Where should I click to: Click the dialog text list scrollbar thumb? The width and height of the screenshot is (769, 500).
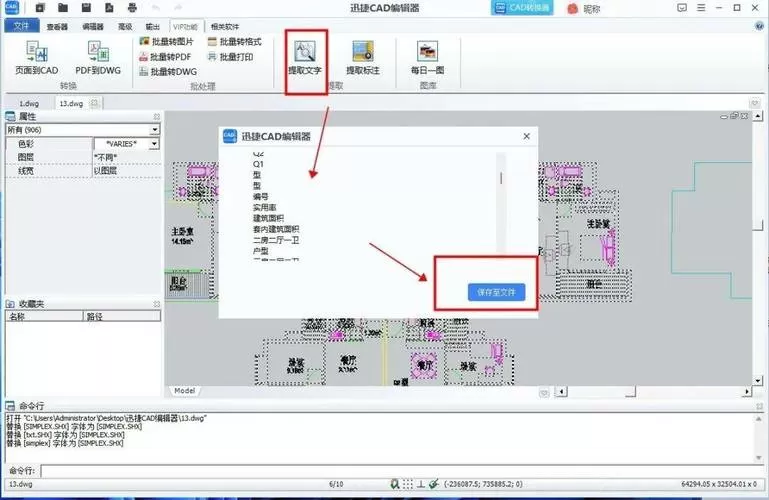pos(501,178)
